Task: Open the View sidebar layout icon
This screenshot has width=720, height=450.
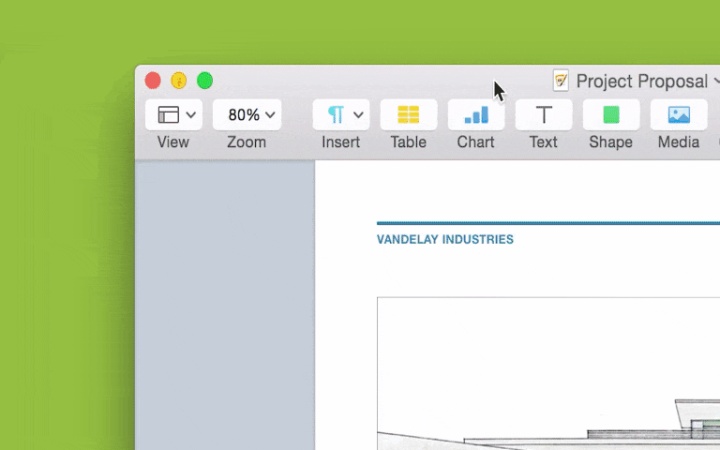Action: click(x=168, y=115)
